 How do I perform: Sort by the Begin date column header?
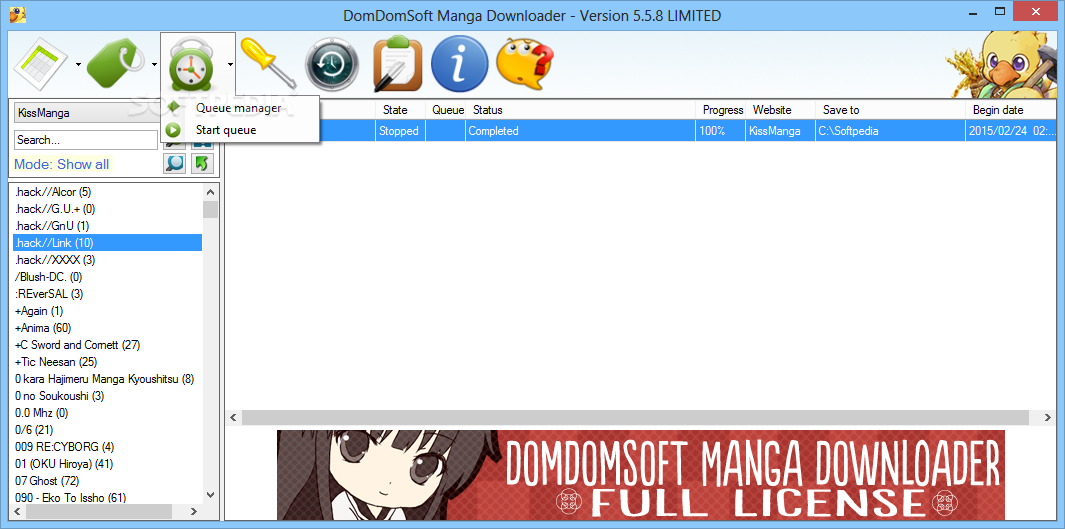click(1012, 110)
